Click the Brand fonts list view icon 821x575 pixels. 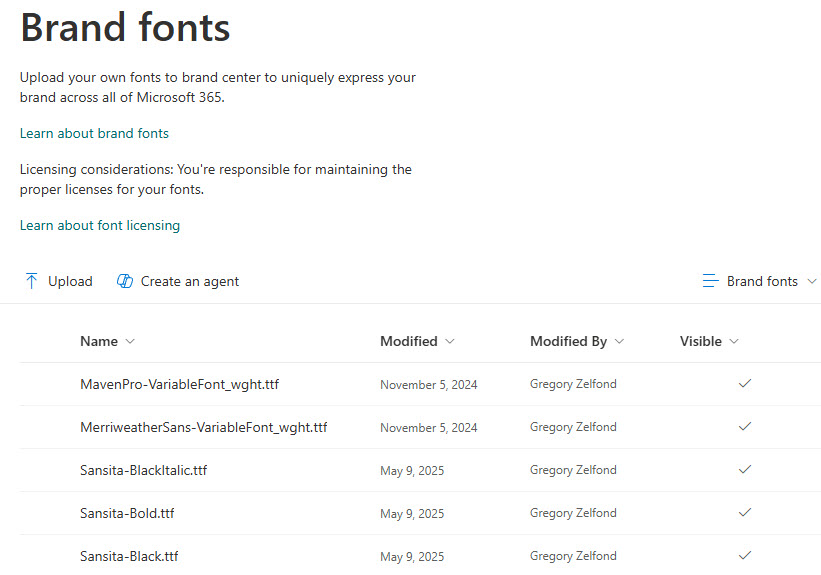tap(711, 281)
